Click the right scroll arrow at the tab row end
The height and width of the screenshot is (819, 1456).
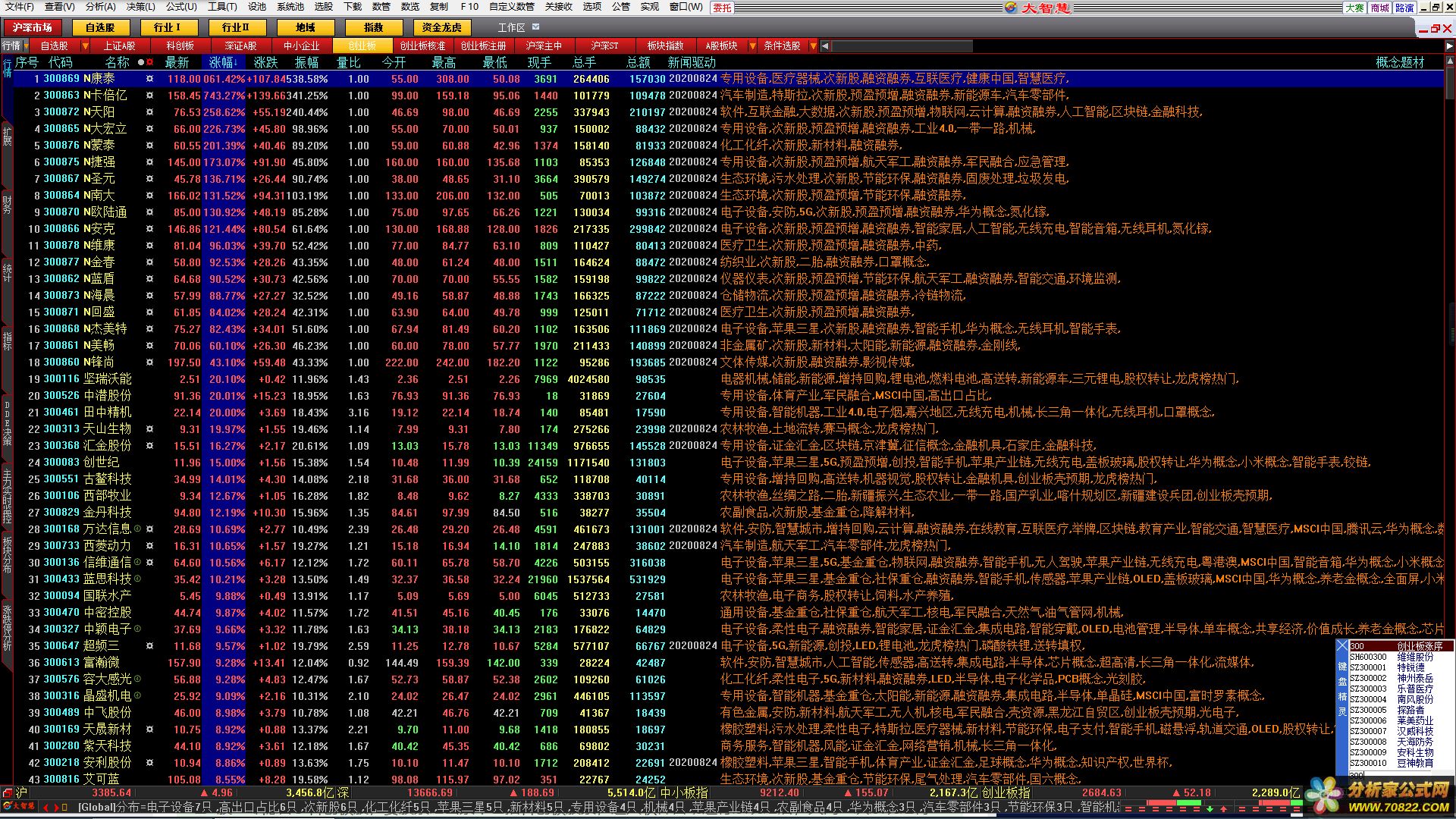1448,46
